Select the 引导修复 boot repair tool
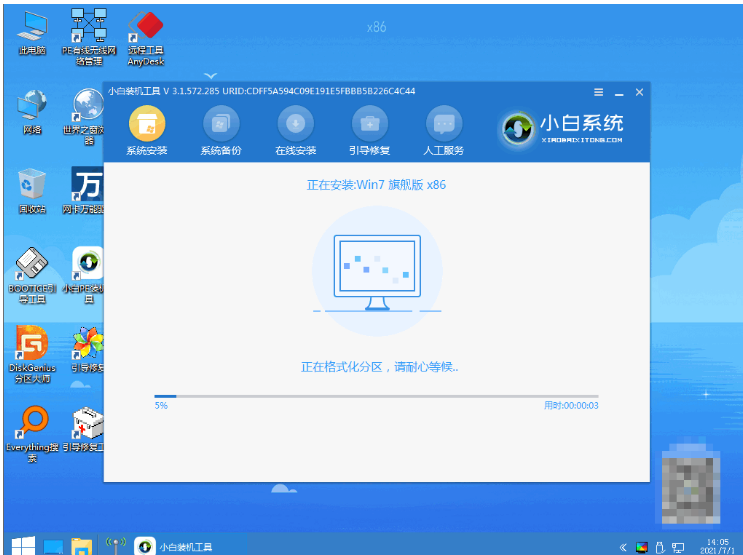Image resolution: width=743 pixels, height=555 pixels. coord(369,132)
